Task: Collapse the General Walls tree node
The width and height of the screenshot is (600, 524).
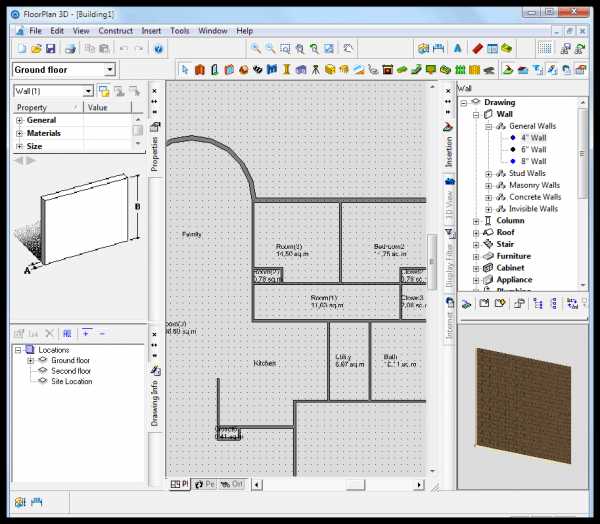Action: (x=489, y=126)
